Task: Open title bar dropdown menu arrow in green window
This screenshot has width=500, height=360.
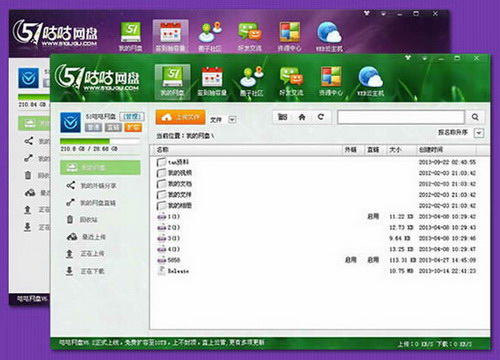Action: [425, 58]
